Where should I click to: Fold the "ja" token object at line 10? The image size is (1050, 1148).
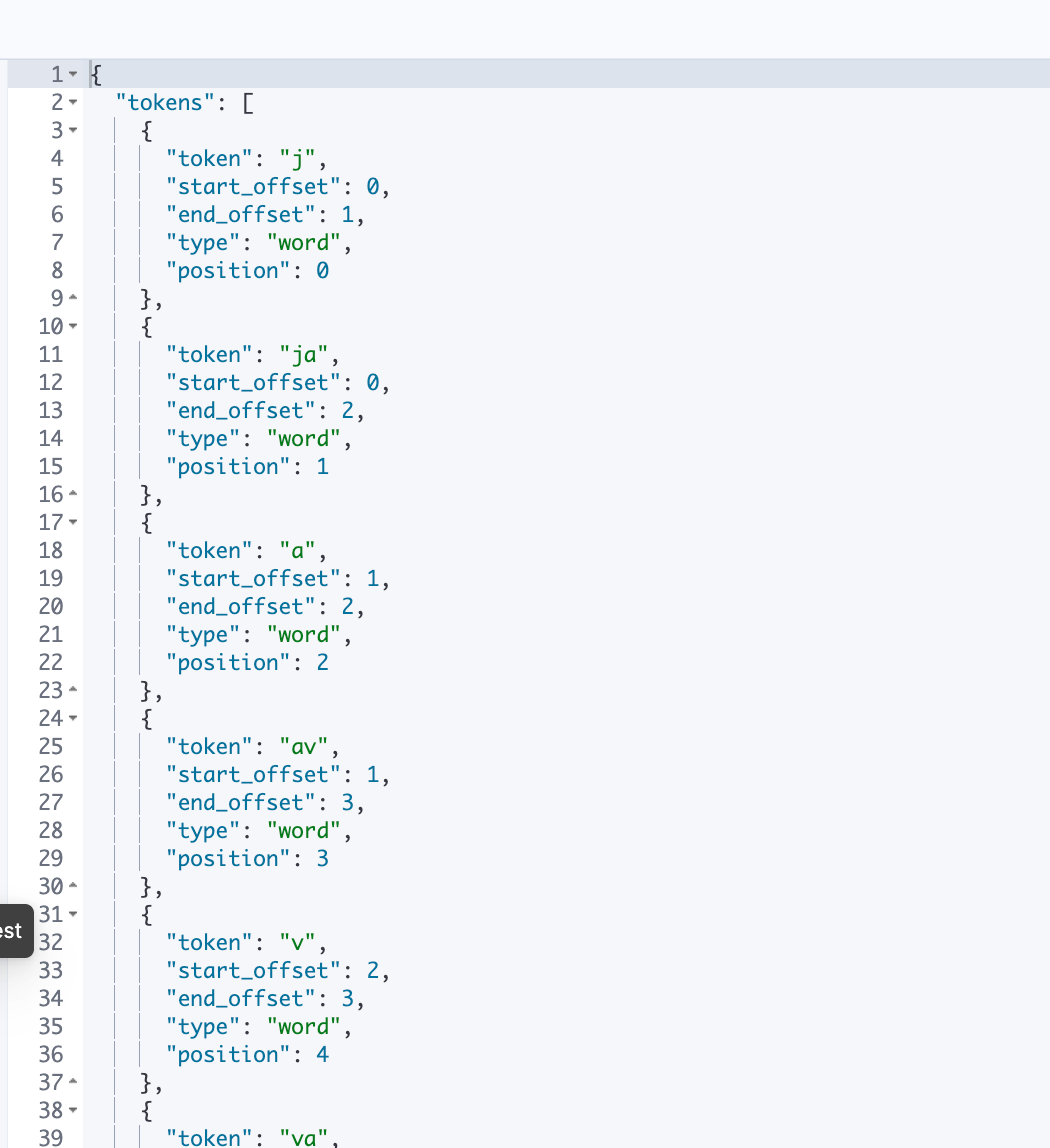click(x=72, y=327)
